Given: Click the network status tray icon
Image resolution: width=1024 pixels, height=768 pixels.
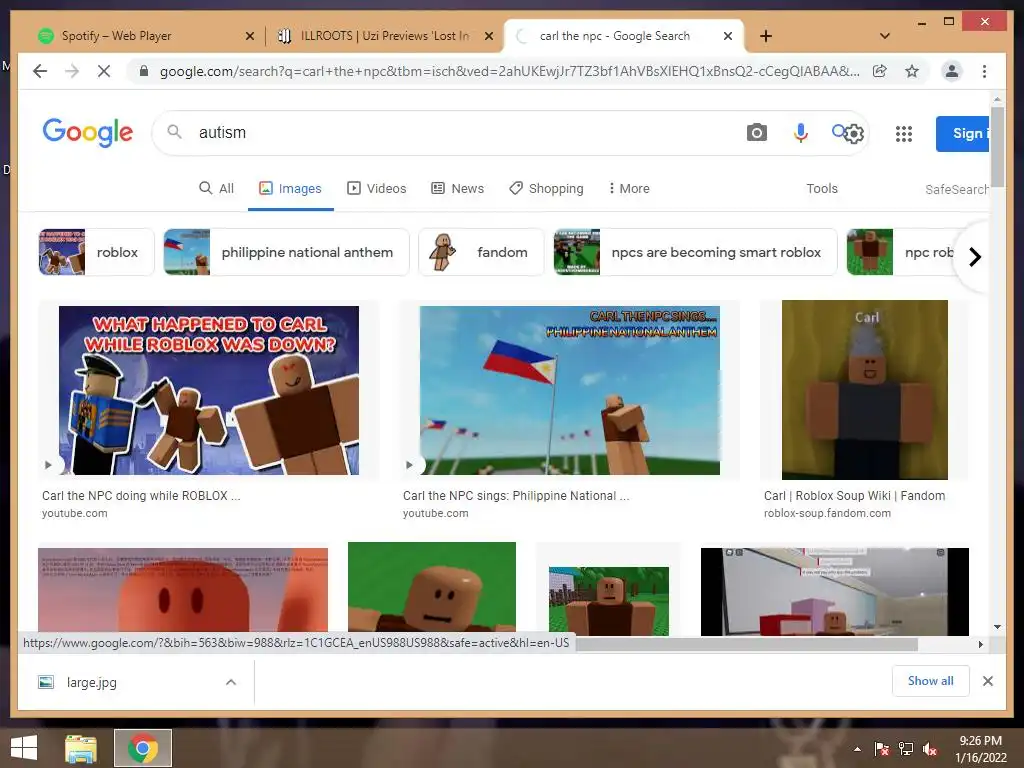Looking at the screenshot, I should point(906,749).
